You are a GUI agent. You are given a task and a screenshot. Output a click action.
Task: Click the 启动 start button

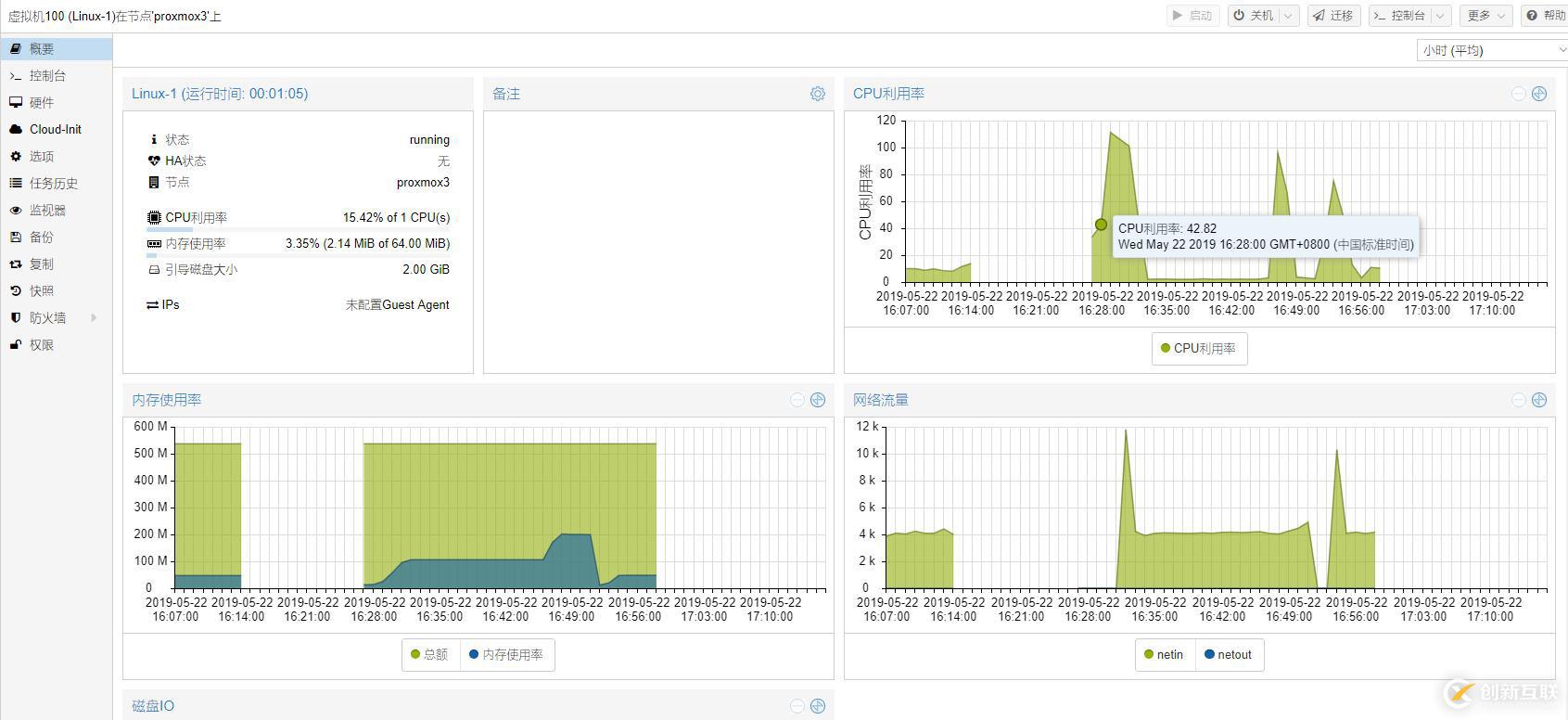point(1192,16)
